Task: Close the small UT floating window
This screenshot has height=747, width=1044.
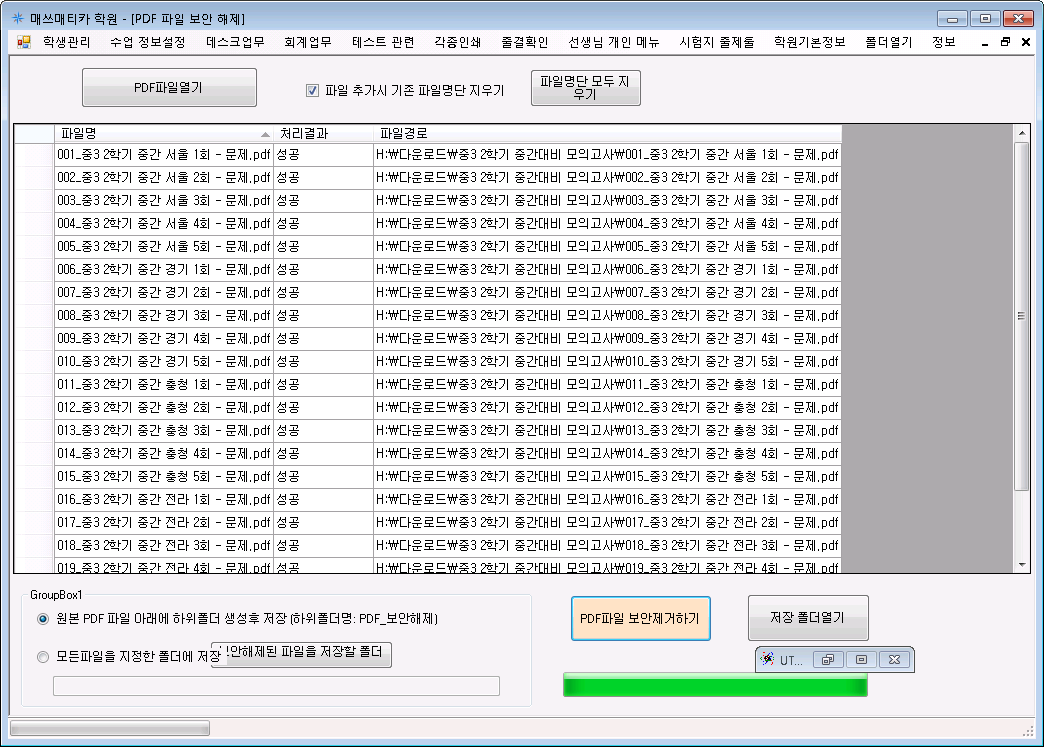Action: coord(894,659)
